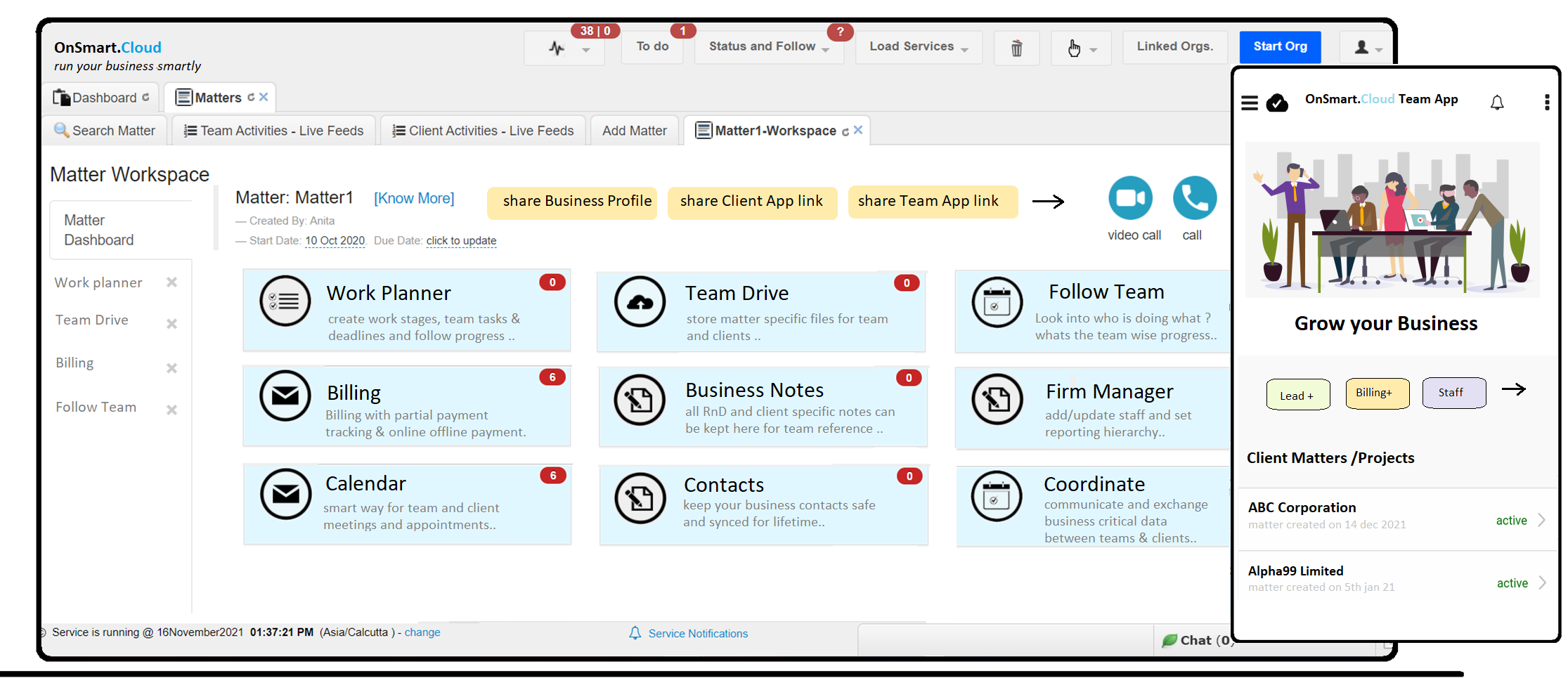Edit the Start Date 10 Oct 2020
Screen dimensions: 1568x678
335,240
